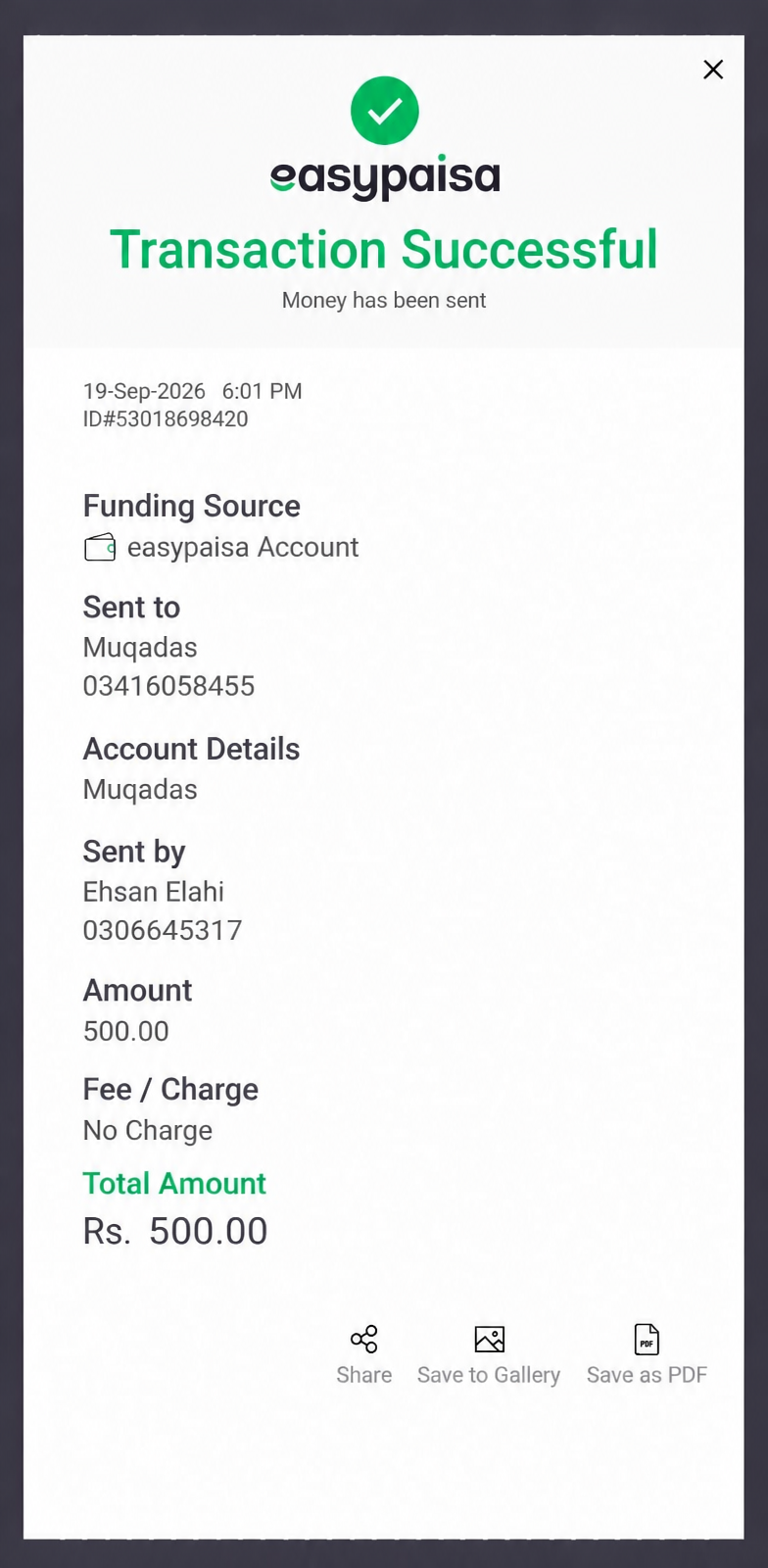The image size is (768, 1568).
Task: Select the transaction ID number 53018698420
Action: 182,419
